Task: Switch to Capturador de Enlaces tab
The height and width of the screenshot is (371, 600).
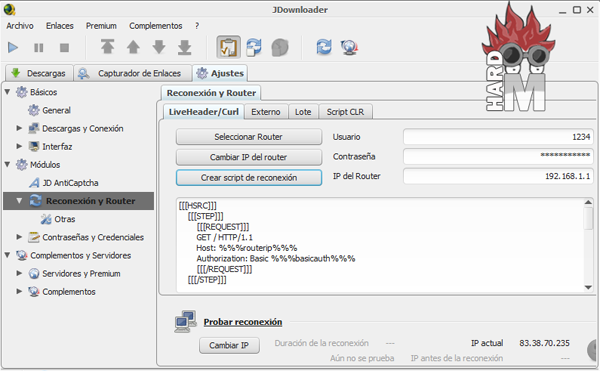Action: tap(132, 73)
